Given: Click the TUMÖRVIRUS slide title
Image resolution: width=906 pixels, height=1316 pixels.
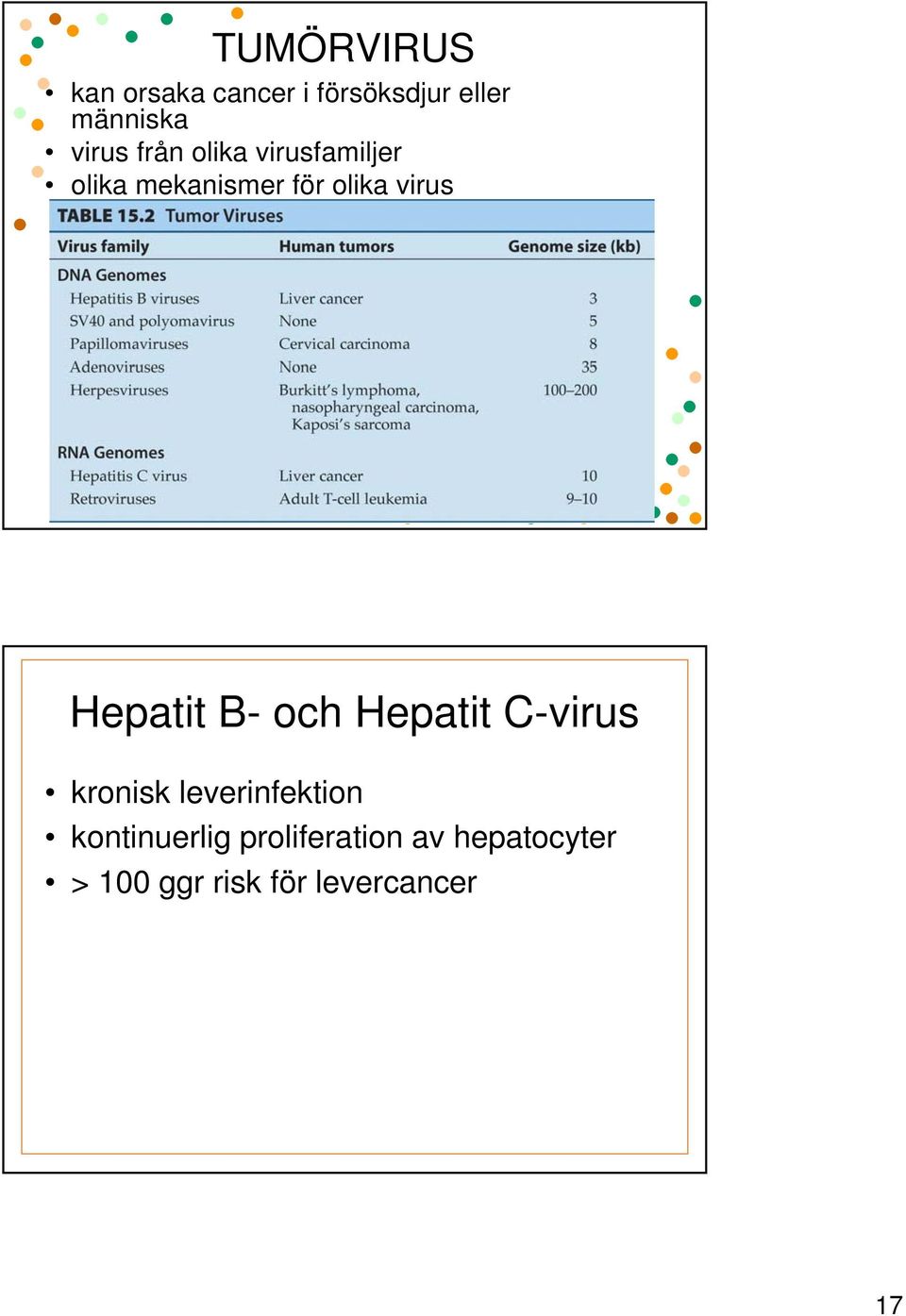Looking at the screenshot, I should (x=343, y=48).
